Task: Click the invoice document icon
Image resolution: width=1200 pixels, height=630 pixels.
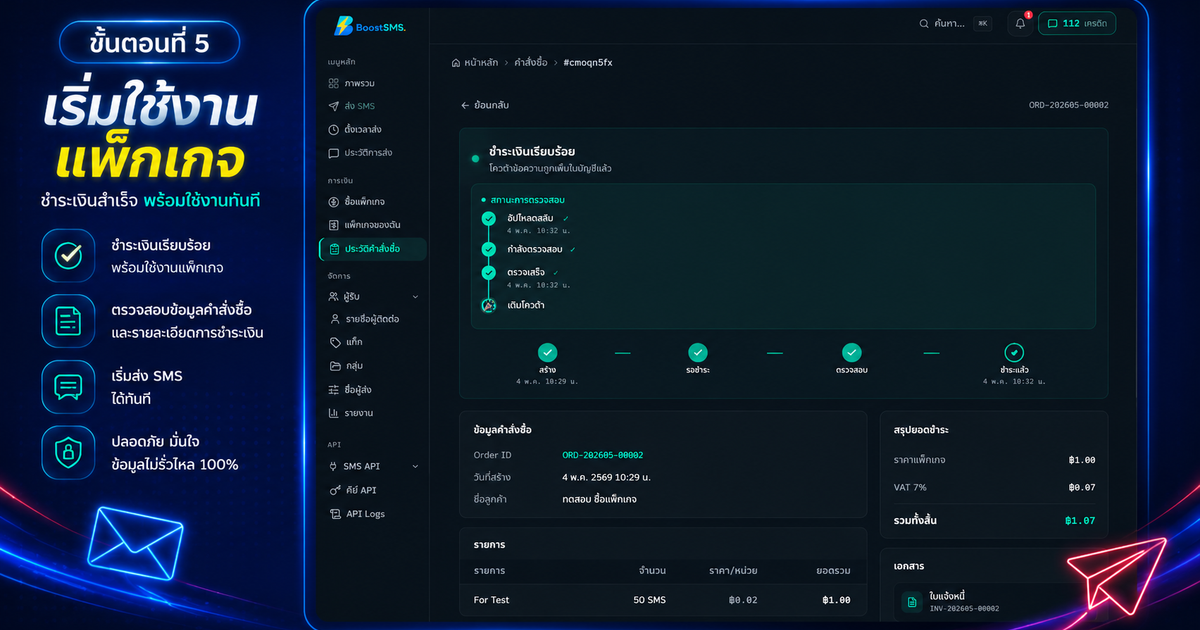Action: 911,601
